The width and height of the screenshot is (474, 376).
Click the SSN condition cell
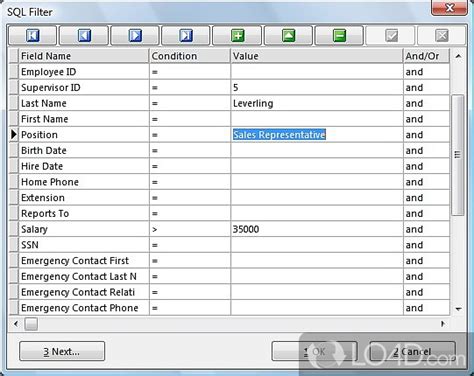coord(190,245)
